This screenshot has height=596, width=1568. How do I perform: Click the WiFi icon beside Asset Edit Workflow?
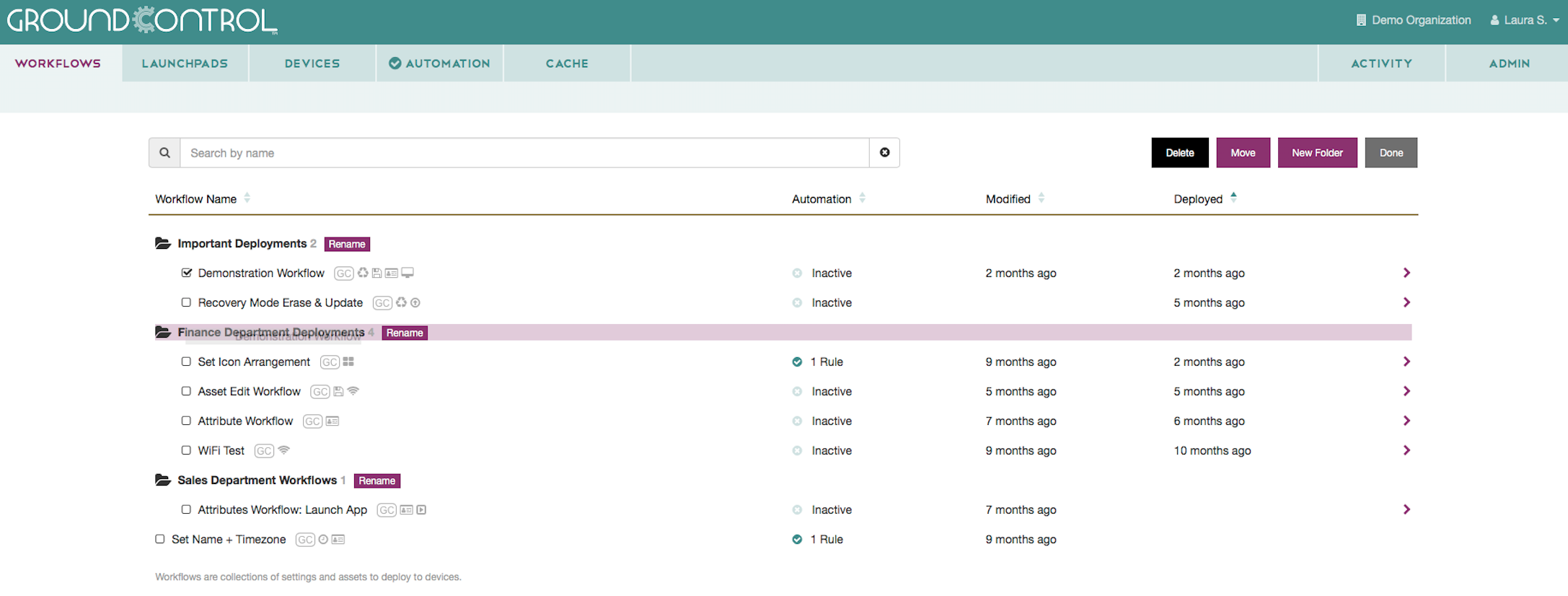coord(353,391)
